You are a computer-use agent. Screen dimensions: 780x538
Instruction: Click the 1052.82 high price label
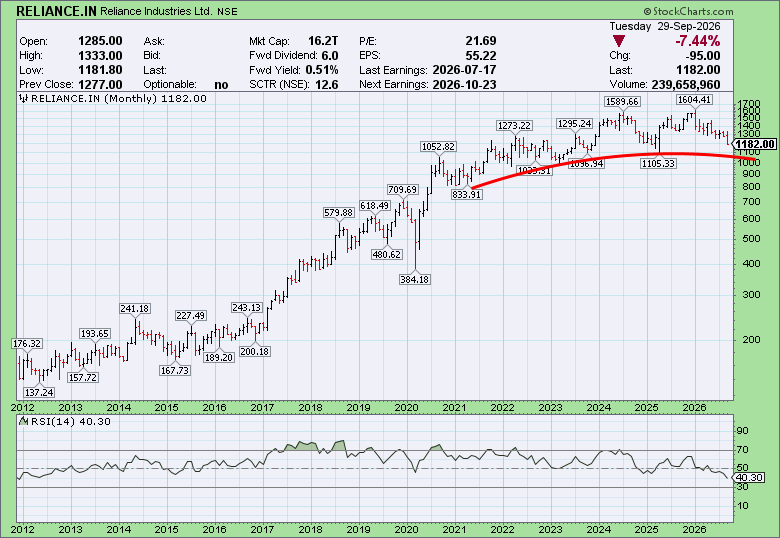[x=438, y=147]
